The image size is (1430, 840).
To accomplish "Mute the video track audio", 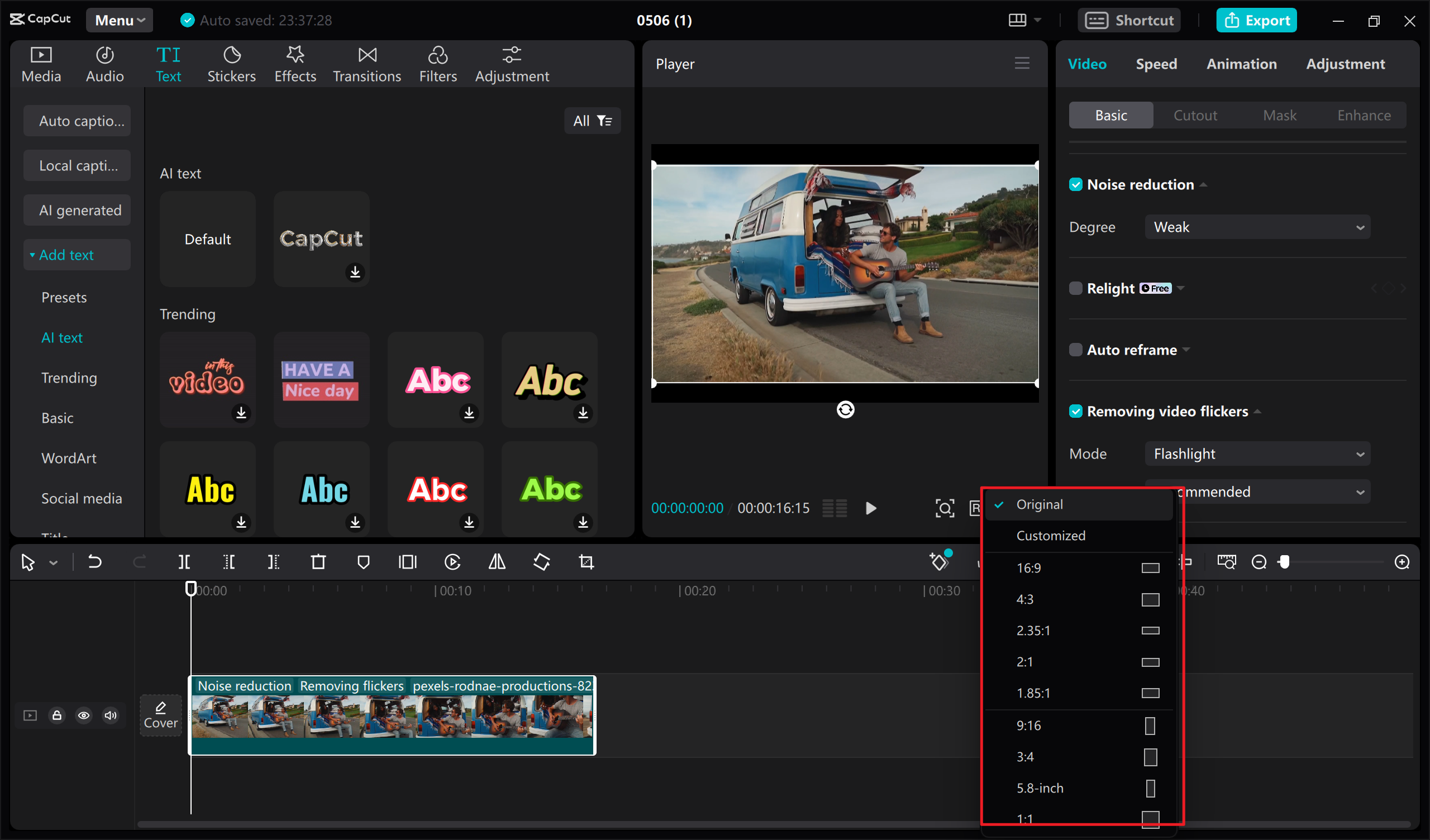I will click(x=111, y=715).
